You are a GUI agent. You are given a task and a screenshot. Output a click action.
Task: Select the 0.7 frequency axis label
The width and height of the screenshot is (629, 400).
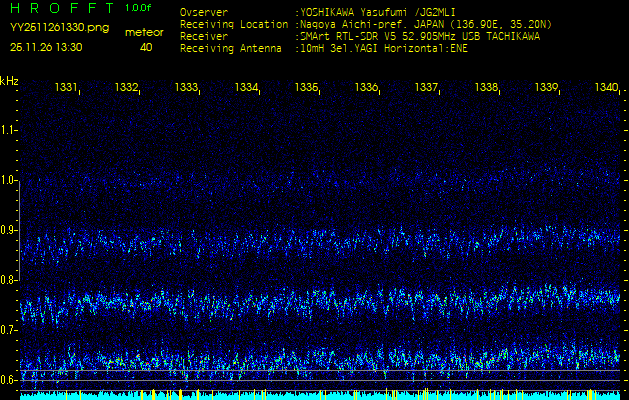pos(9,330)
